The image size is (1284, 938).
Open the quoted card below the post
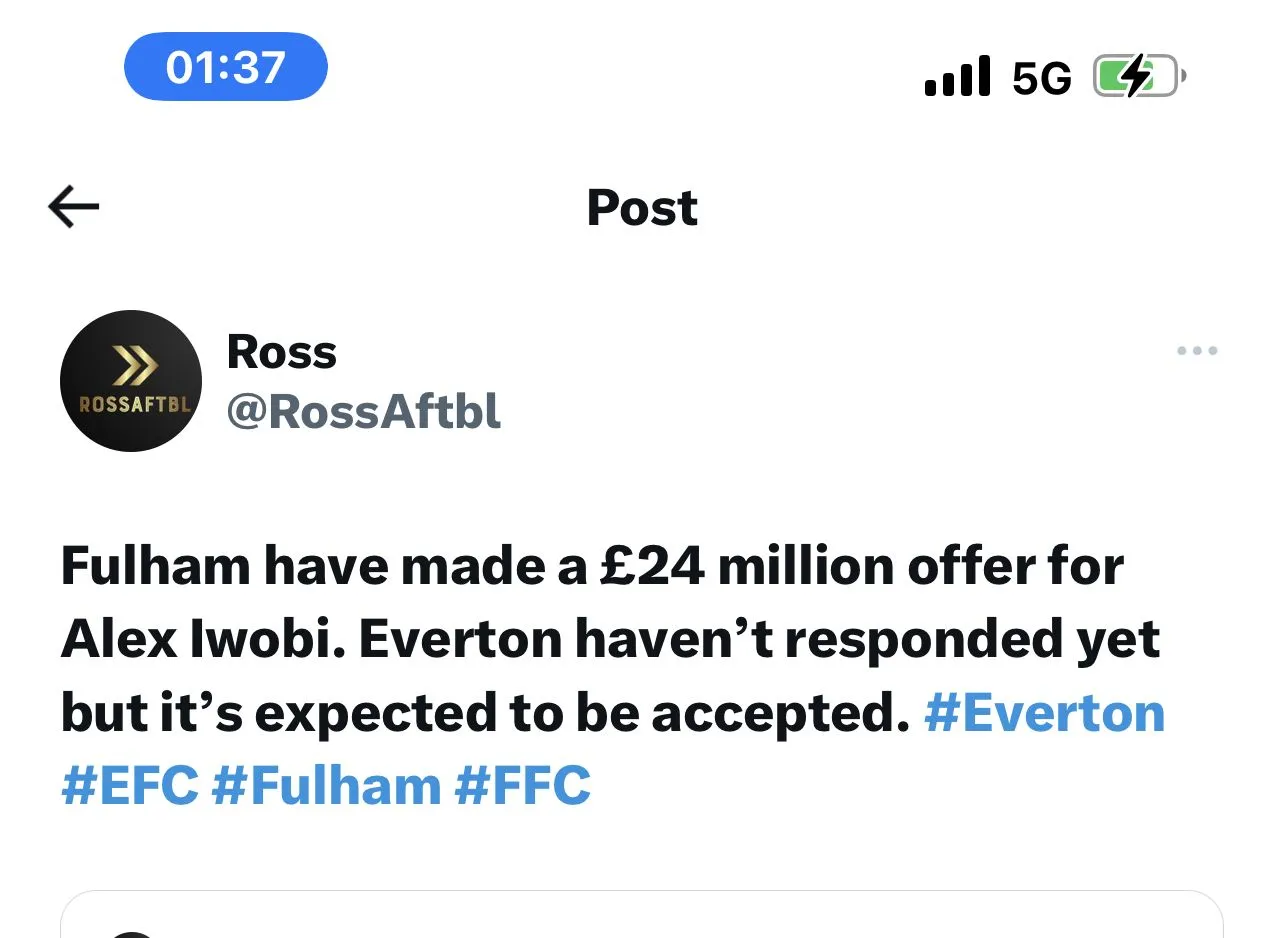tap(642, 915)
